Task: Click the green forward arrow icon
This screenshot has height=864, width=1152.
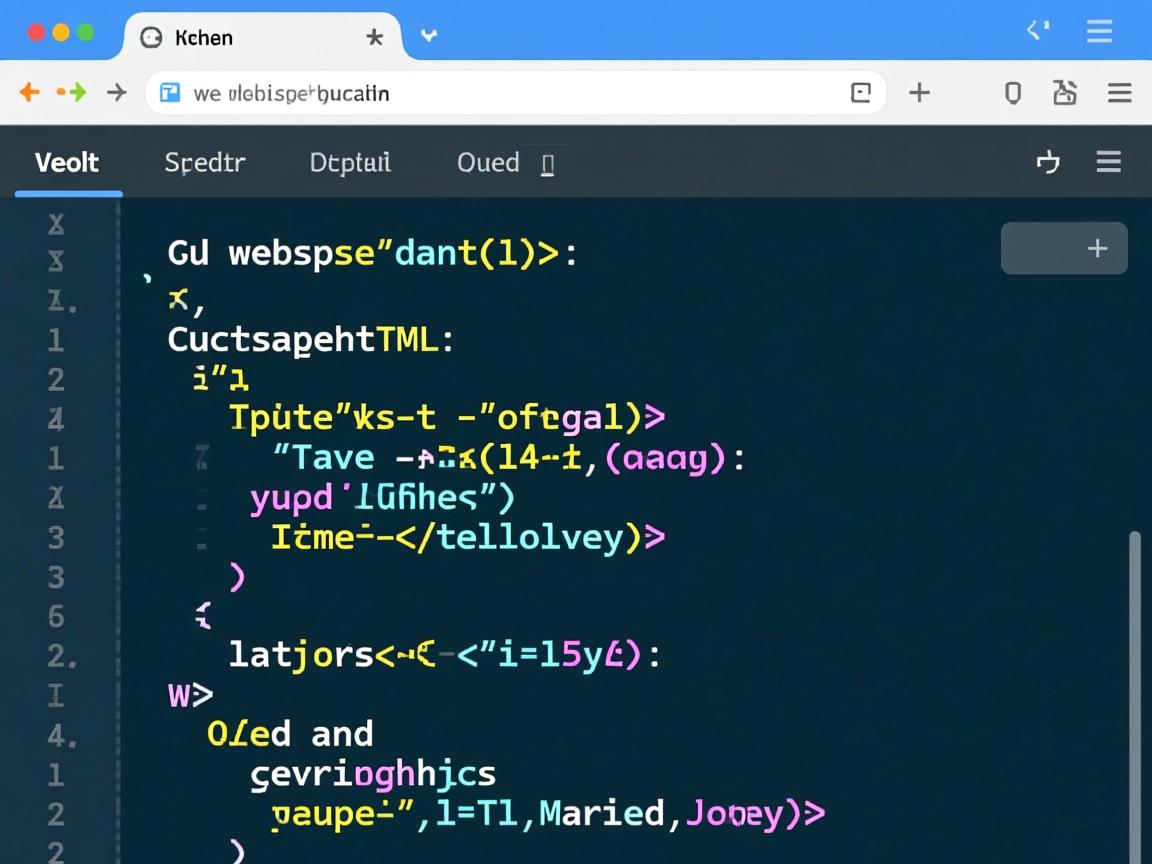Action: (72, 93)
